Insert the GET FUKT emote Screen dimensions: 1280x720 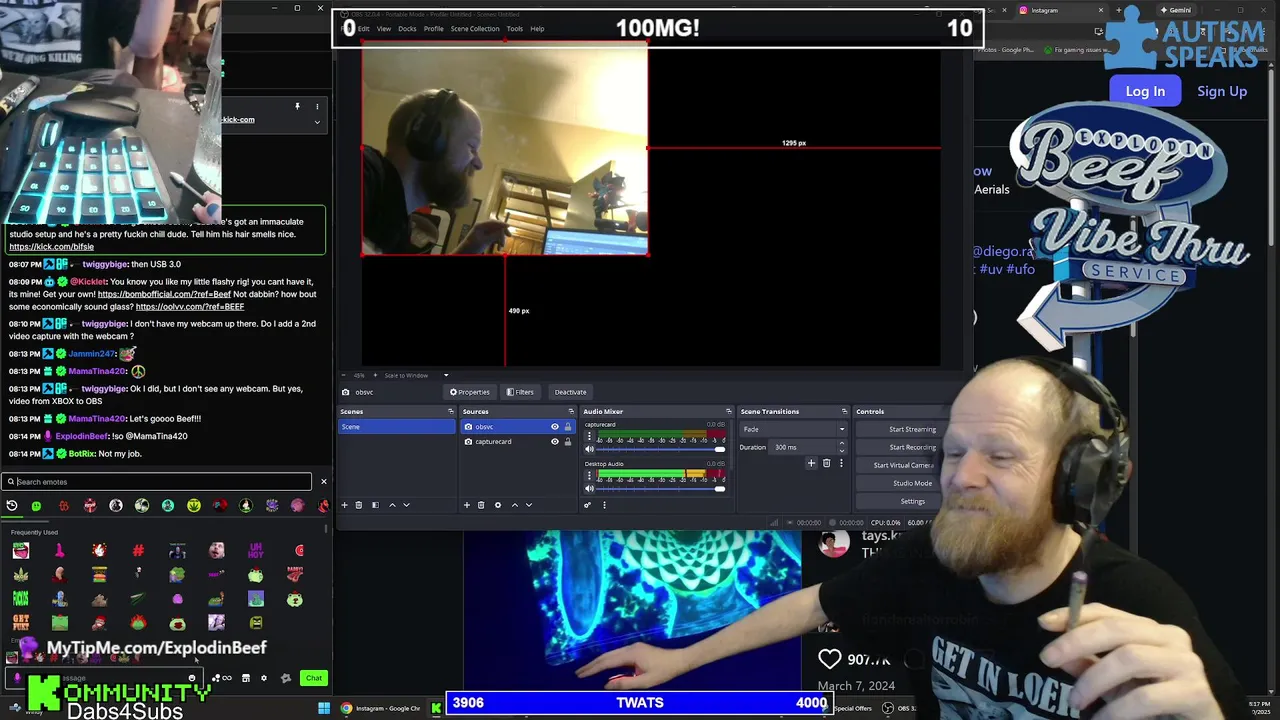click(x=20, y=623)
